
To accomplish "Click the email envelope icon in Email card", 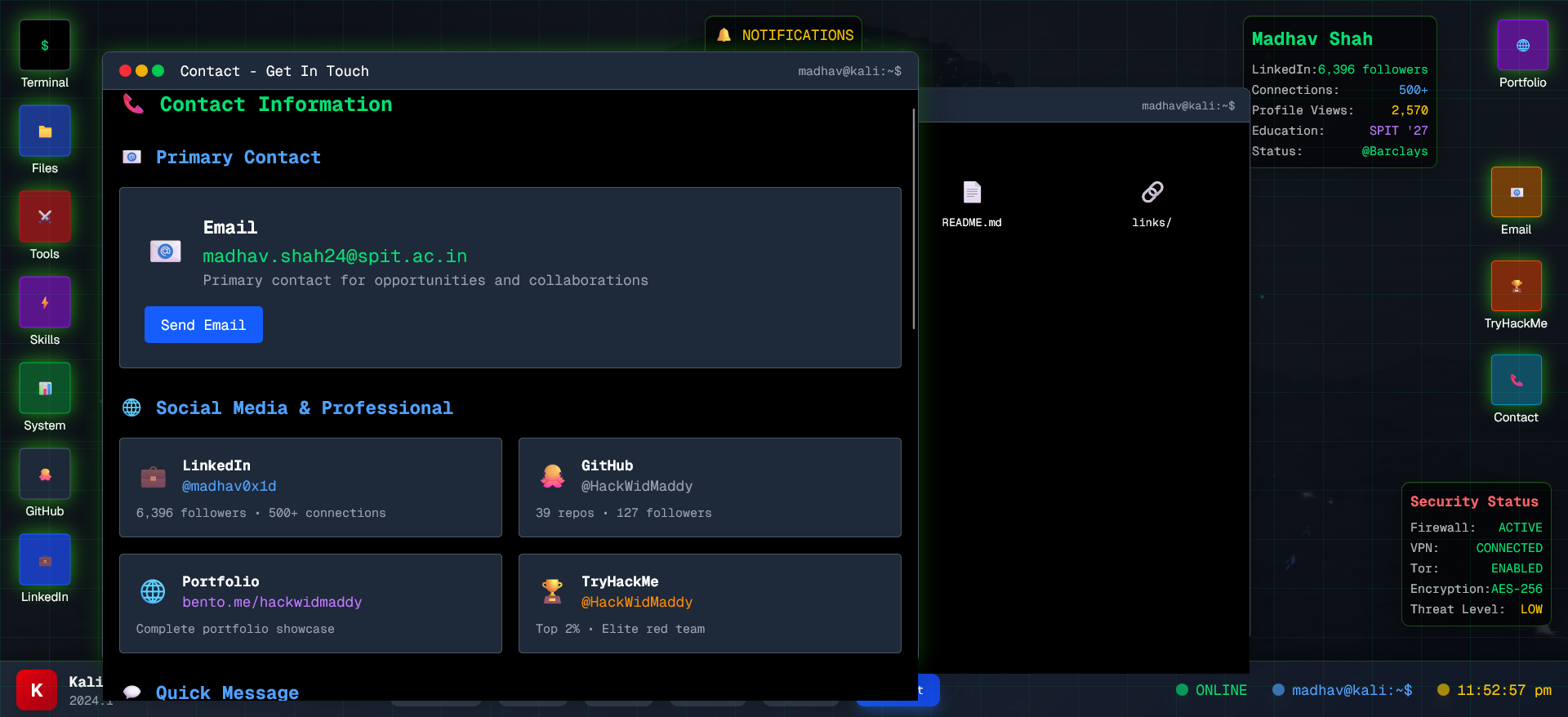I will pyautogui.click(x=165, y=252).
